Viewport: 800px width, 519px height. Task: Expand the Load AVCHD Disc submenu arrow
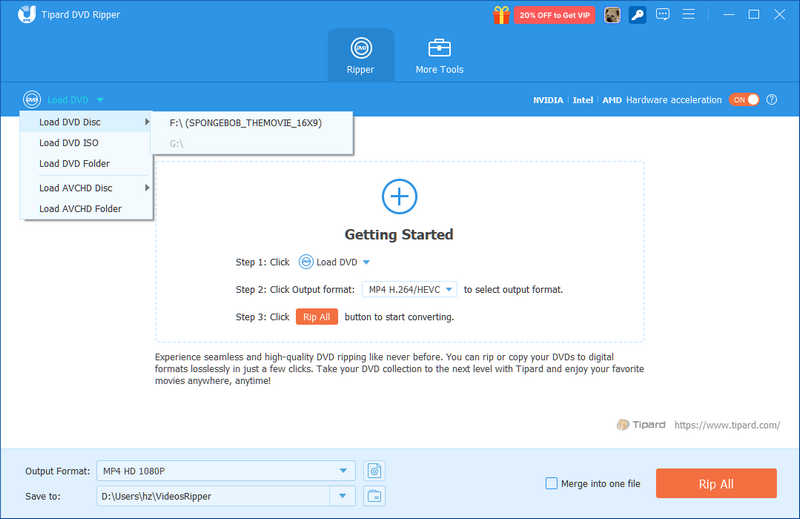coord(147,188)
